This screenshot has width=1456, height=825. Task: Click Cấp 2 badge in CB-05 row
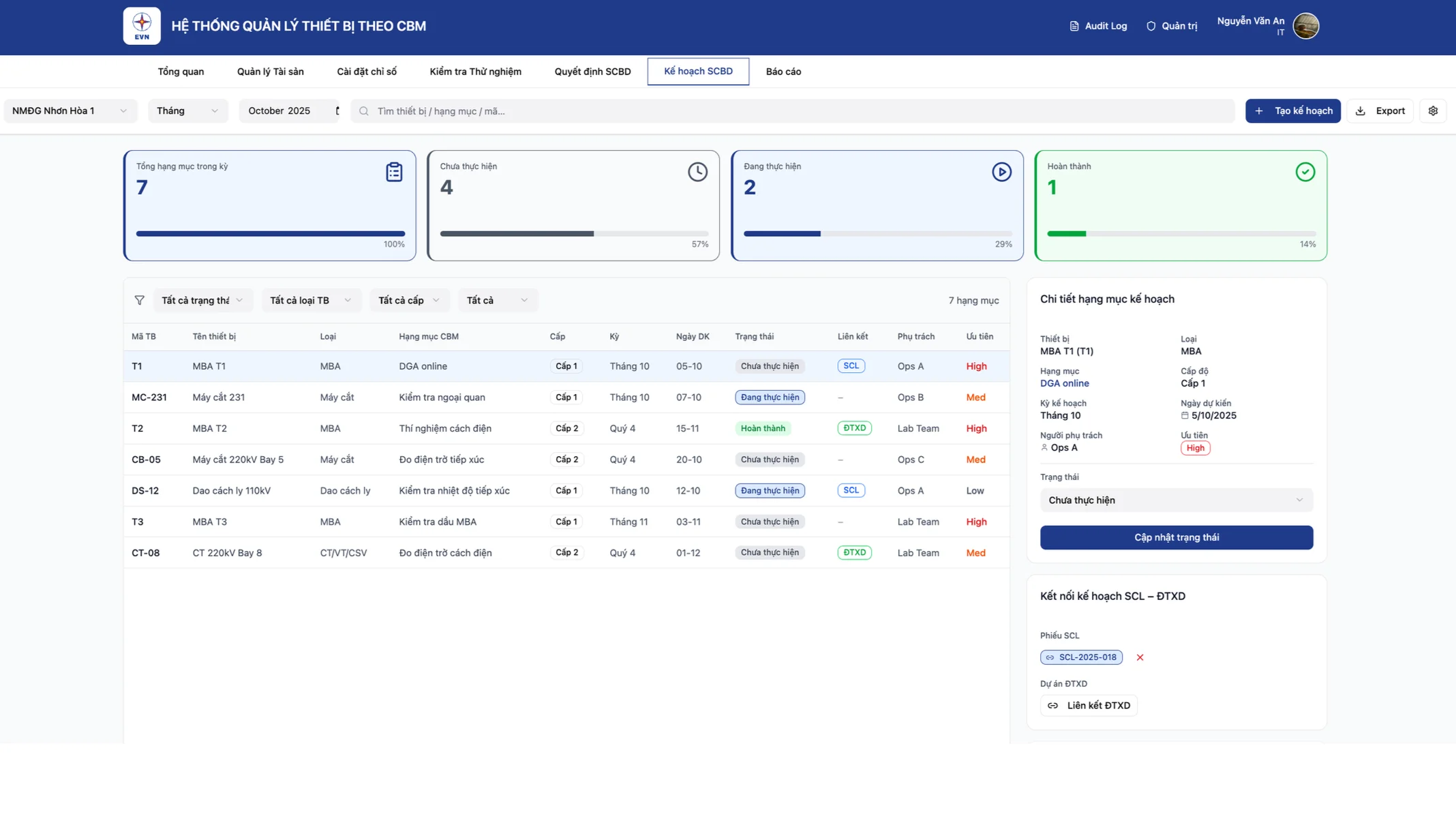click(x=566, y=460)
